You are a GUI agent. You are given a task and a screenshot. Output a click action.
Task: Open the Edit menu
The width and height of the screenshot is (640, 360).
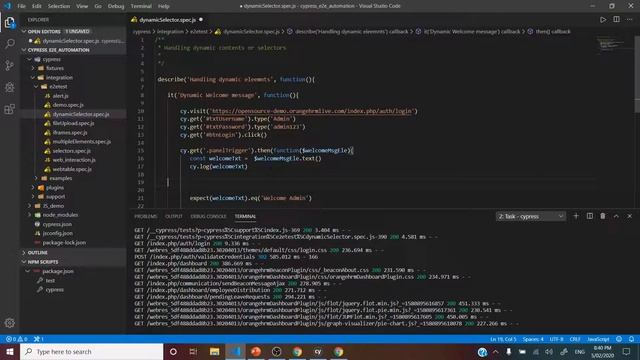point(37,6)
